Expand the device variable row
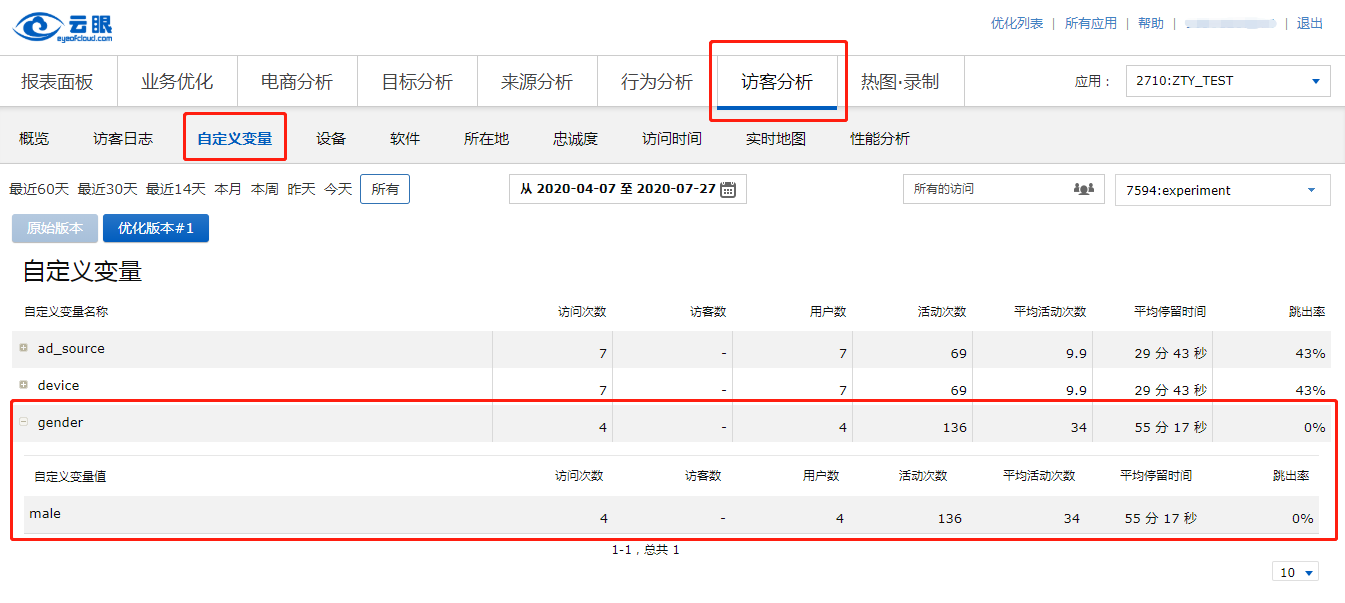 pos(24,385)
